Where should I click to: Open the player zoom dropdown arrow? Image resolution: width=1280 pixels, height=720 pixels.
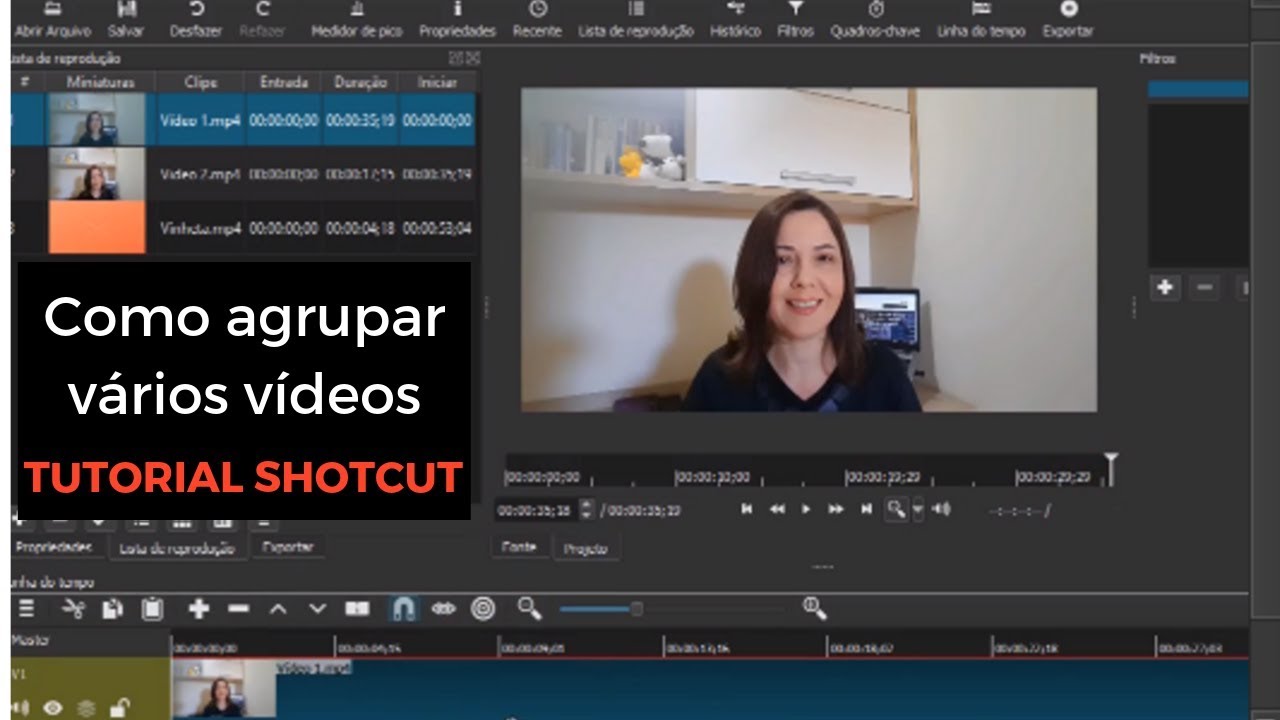pos(918,509)
